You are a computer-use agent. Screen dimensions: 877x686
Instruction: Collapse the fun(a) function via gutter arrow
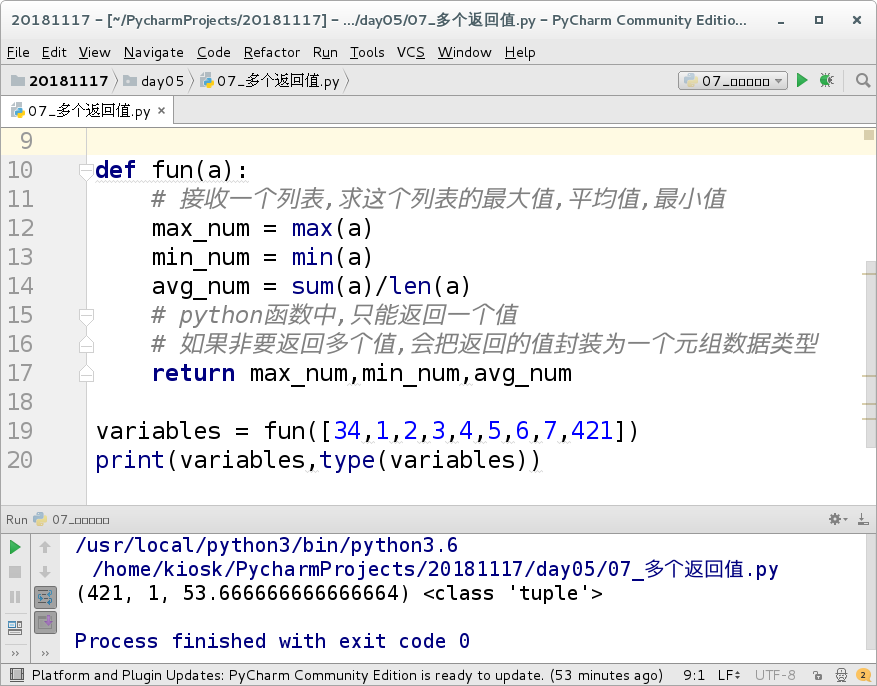(x=86, y=170)
